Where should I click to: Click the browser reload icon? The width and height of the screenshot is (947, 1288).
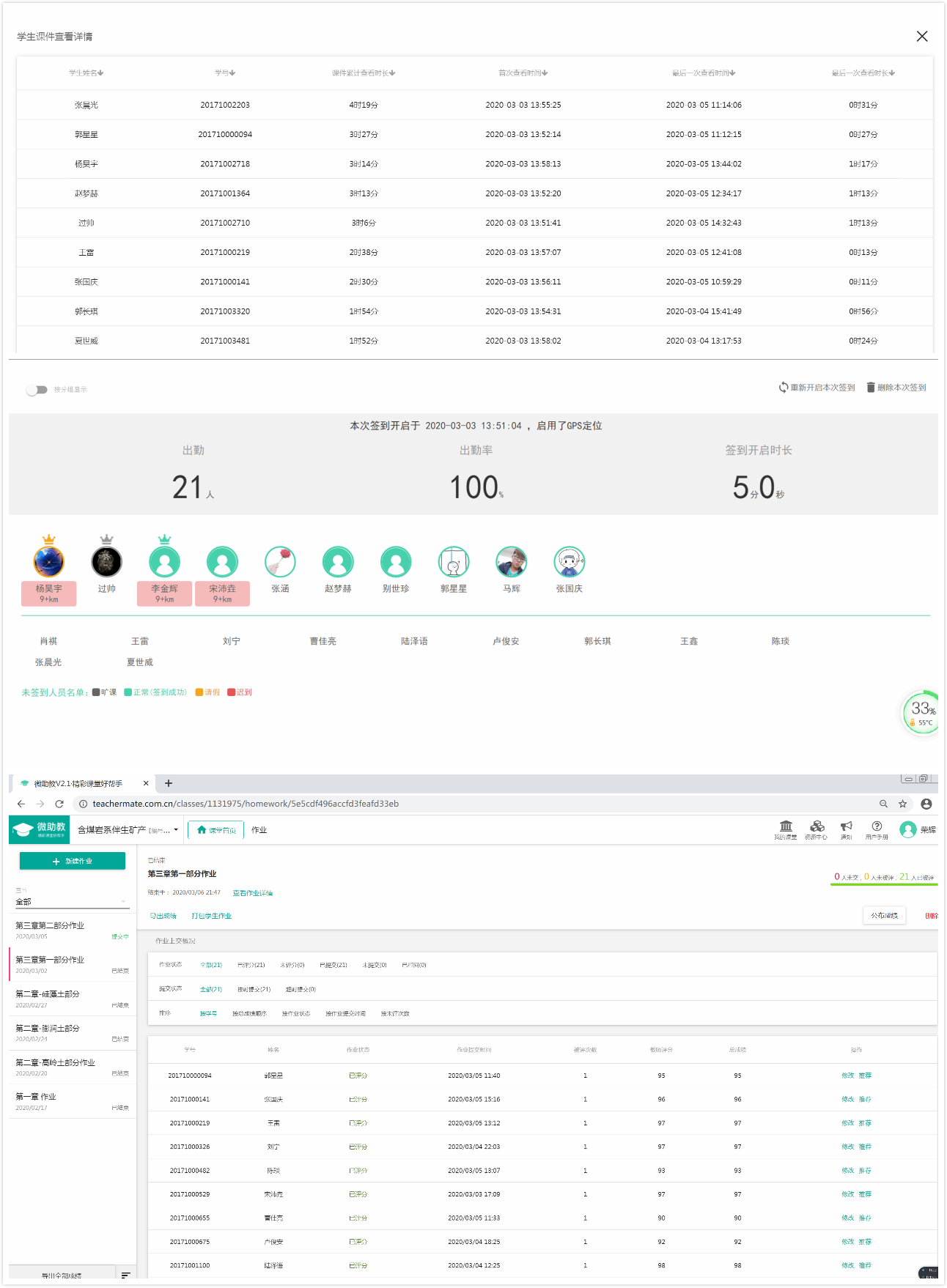(x=59, y=804)
